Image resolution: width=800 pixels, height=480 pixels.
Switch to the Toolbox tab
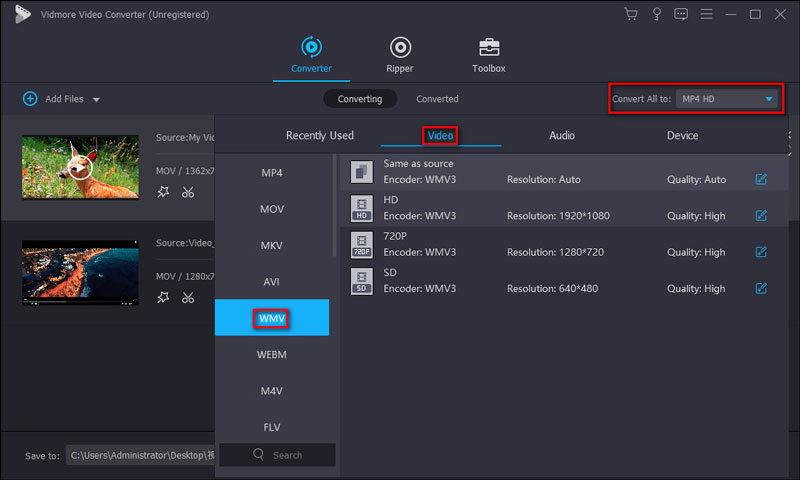coord(489,55)
